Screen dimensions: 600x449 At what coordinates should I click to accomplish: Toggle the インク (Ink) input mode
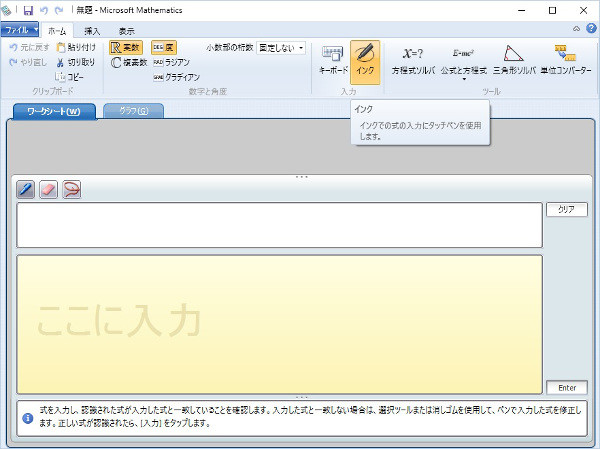pos(365,62)
